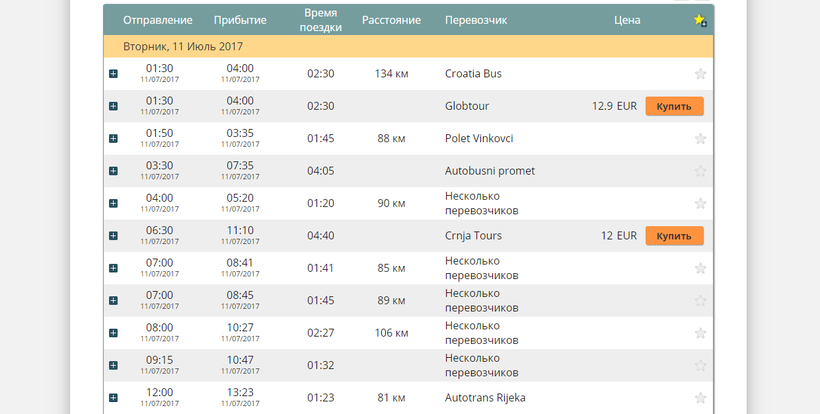Star the Croatia Bus trip as favorite
Image resolution: width=820 pixels, height=414 pixels.
click(700, 74)
